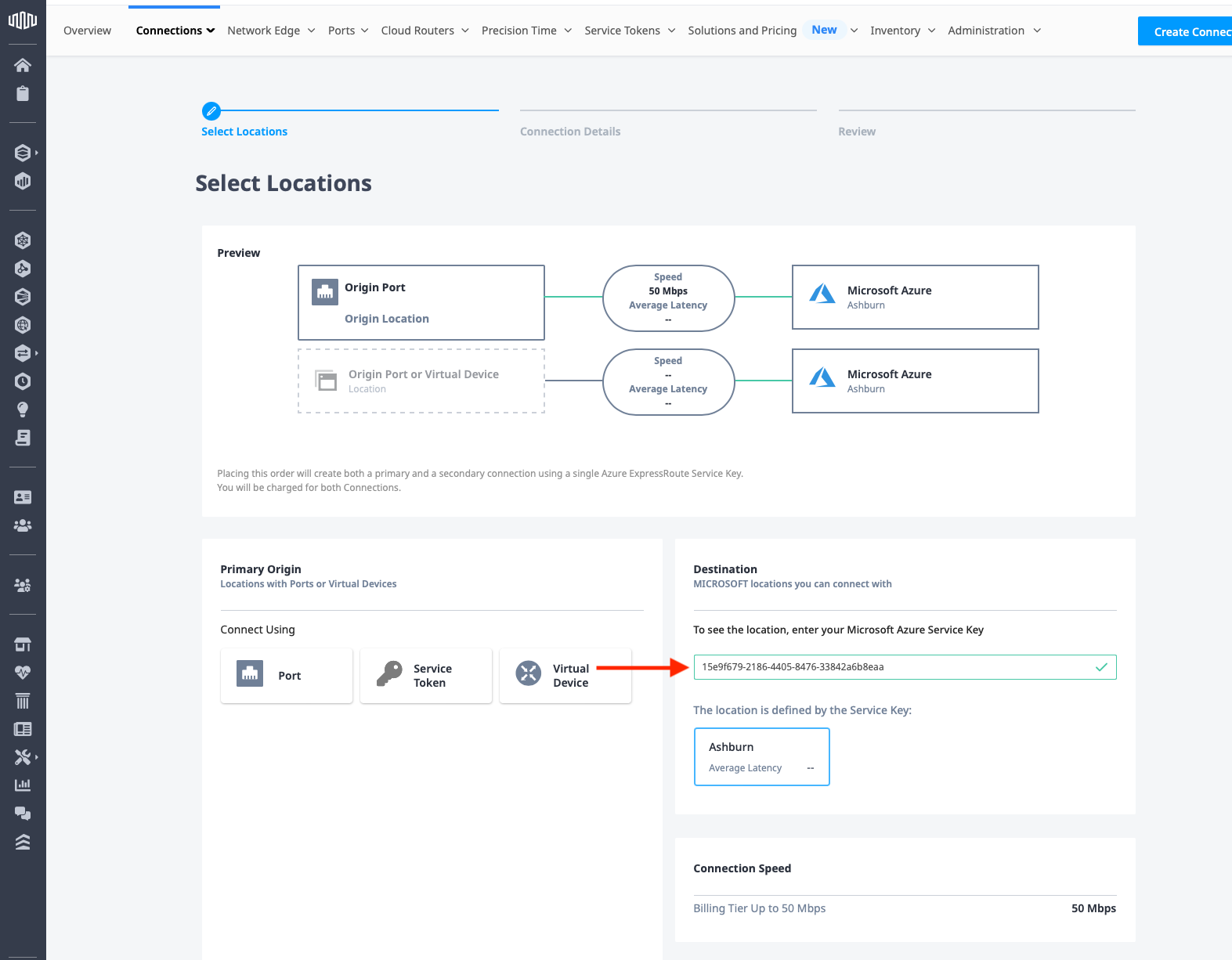Expand the wrench tools sidebar item
The image size is (1232, 960).
tap(25, 757)
